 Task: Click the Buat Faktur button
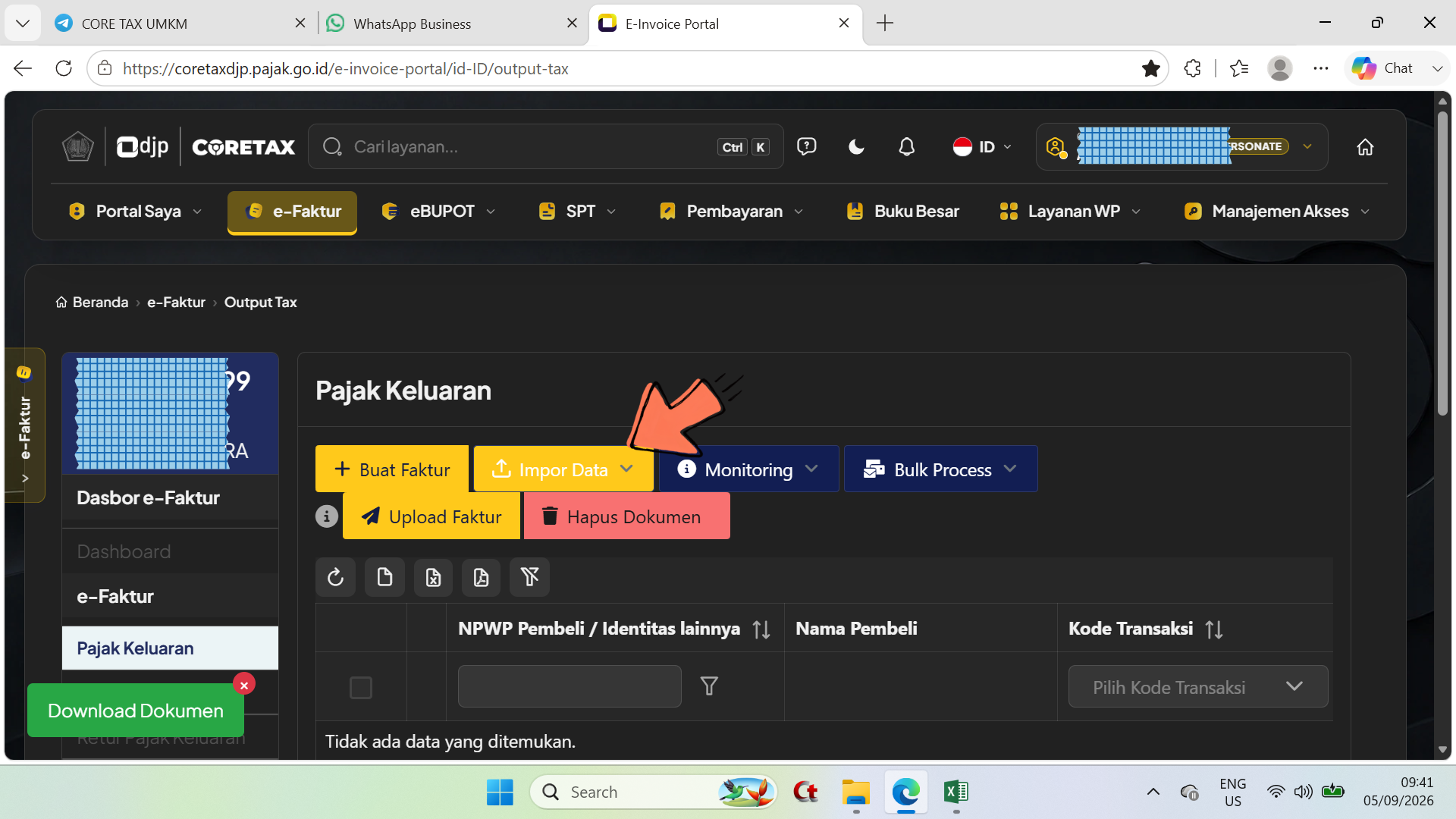[x=392, y=469]
